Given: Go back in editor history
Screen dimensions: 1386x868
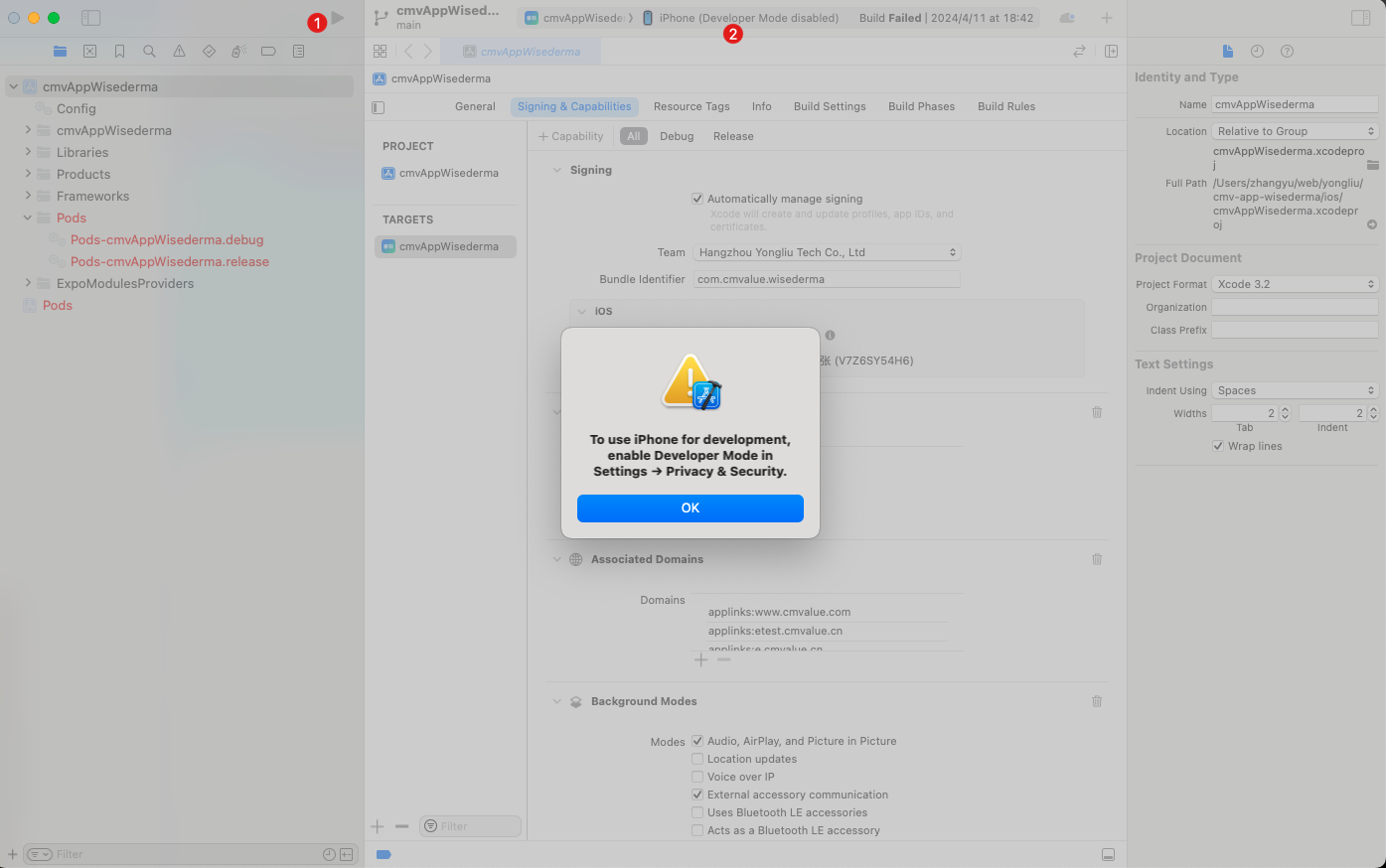Looking at the screenshot, I should [407, 51].
